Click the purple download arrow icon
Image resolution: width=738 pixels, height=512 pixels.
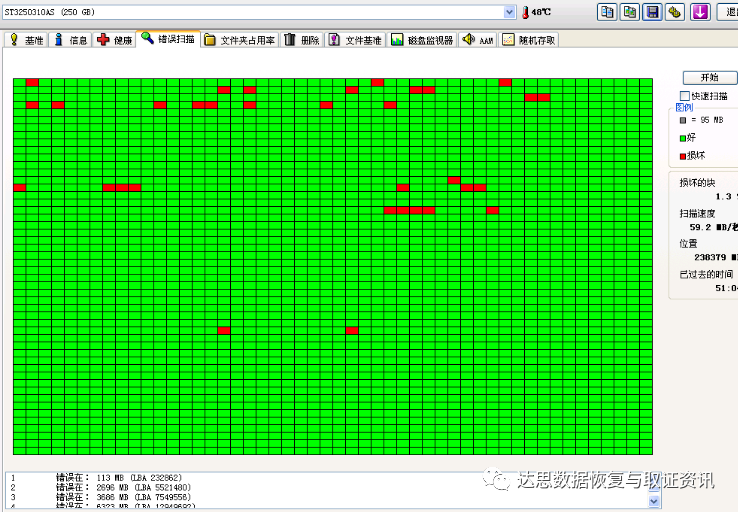[x=700, y=12]
